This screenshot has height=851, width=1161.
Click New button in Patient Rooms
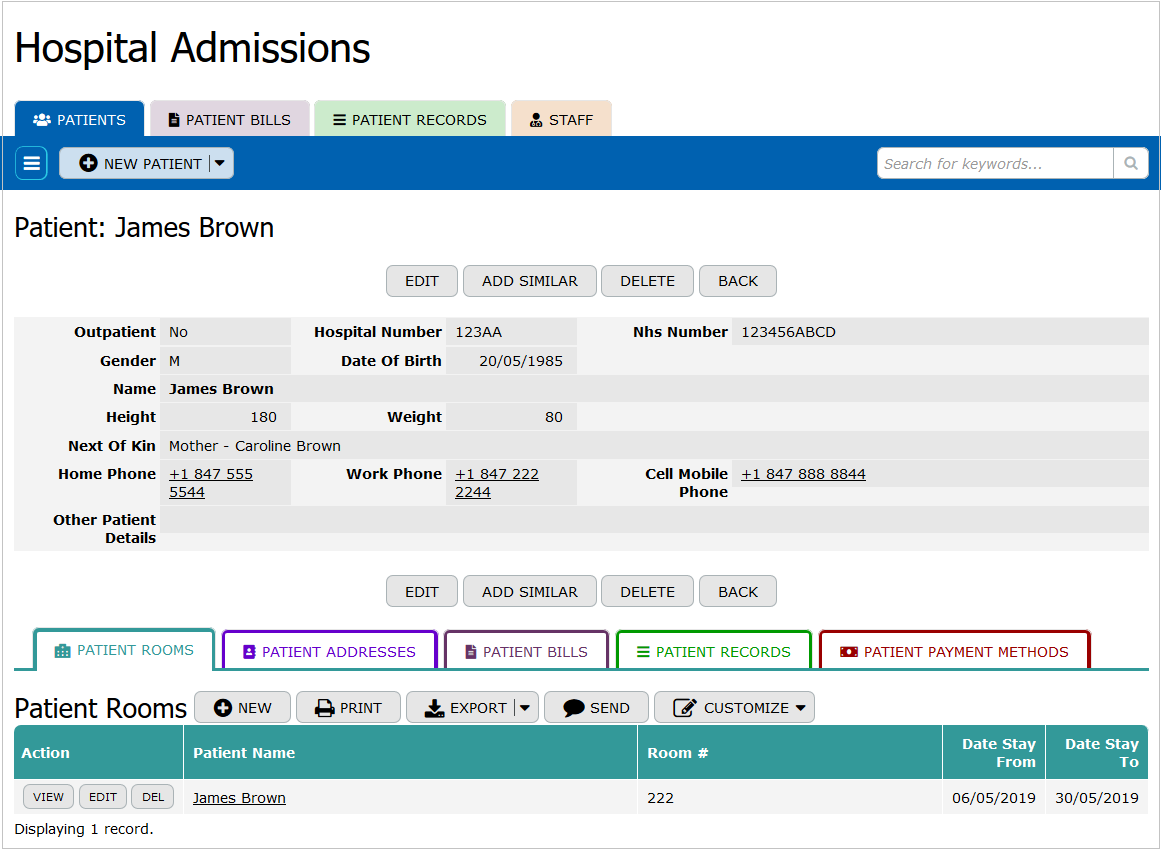pos(242,708)
